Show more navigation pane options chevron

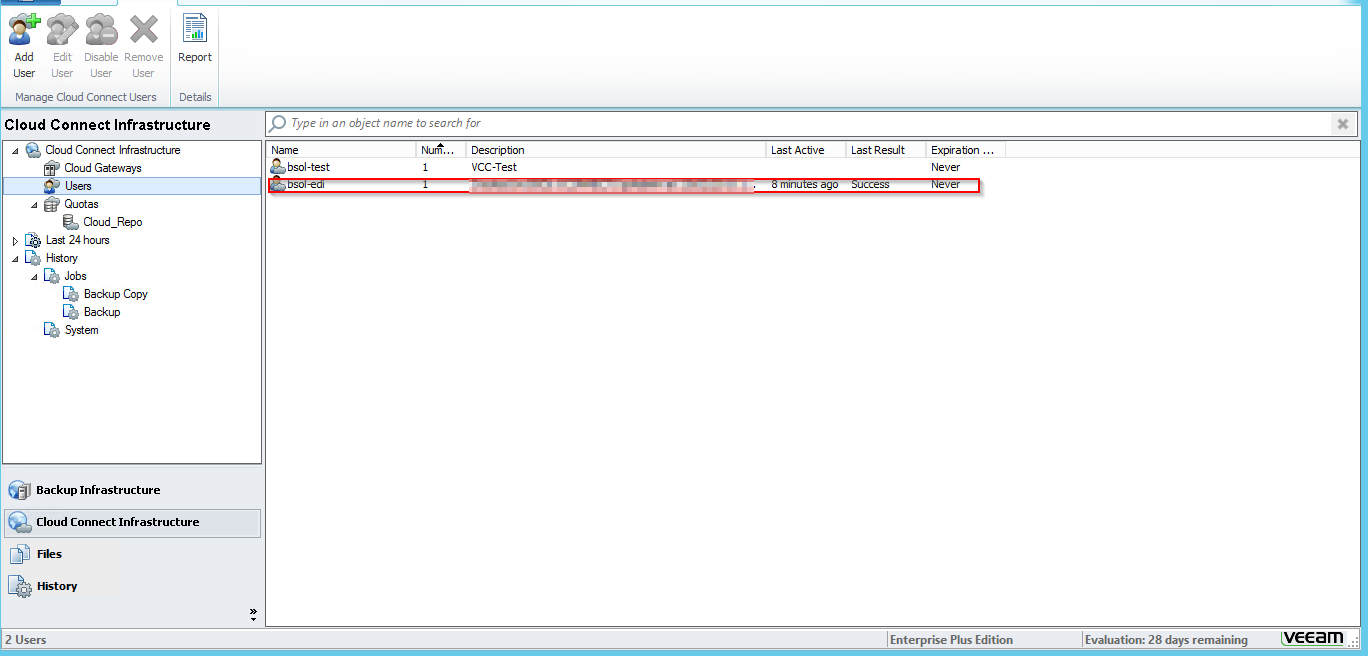click(253, 613)
